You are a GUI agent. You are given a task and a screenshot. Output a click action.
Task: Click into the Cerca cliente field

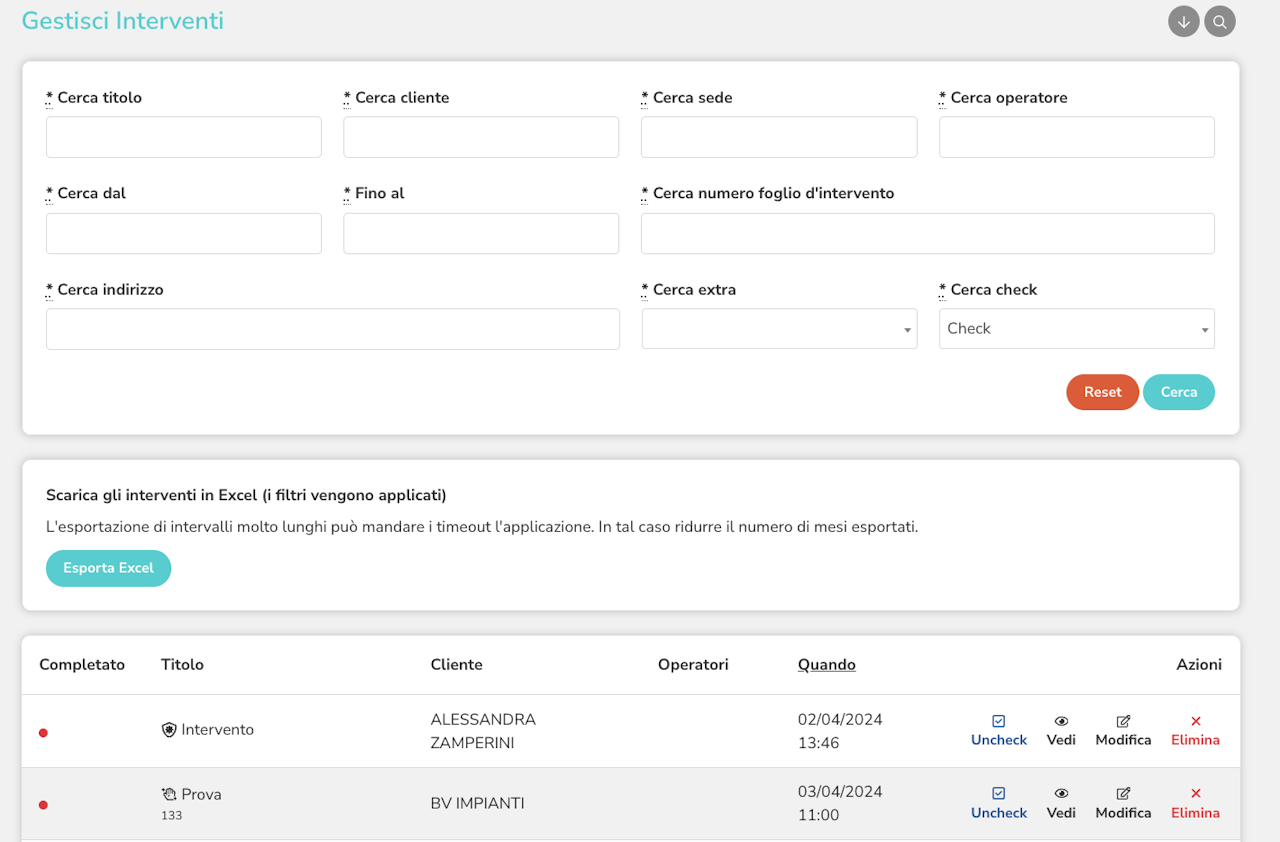(x=481, y=137)
